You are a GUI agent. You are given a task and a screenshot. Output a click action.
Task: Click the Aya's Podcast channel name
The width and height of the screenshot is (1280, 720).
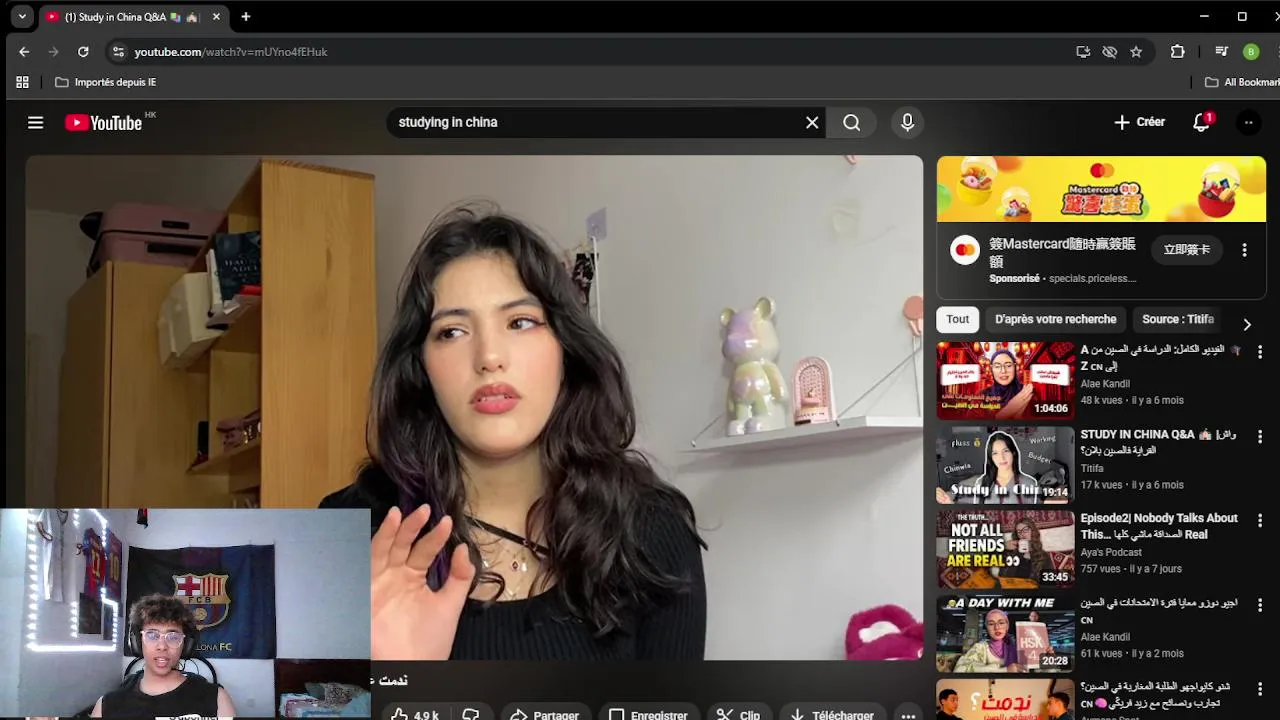click(1111, 552)
